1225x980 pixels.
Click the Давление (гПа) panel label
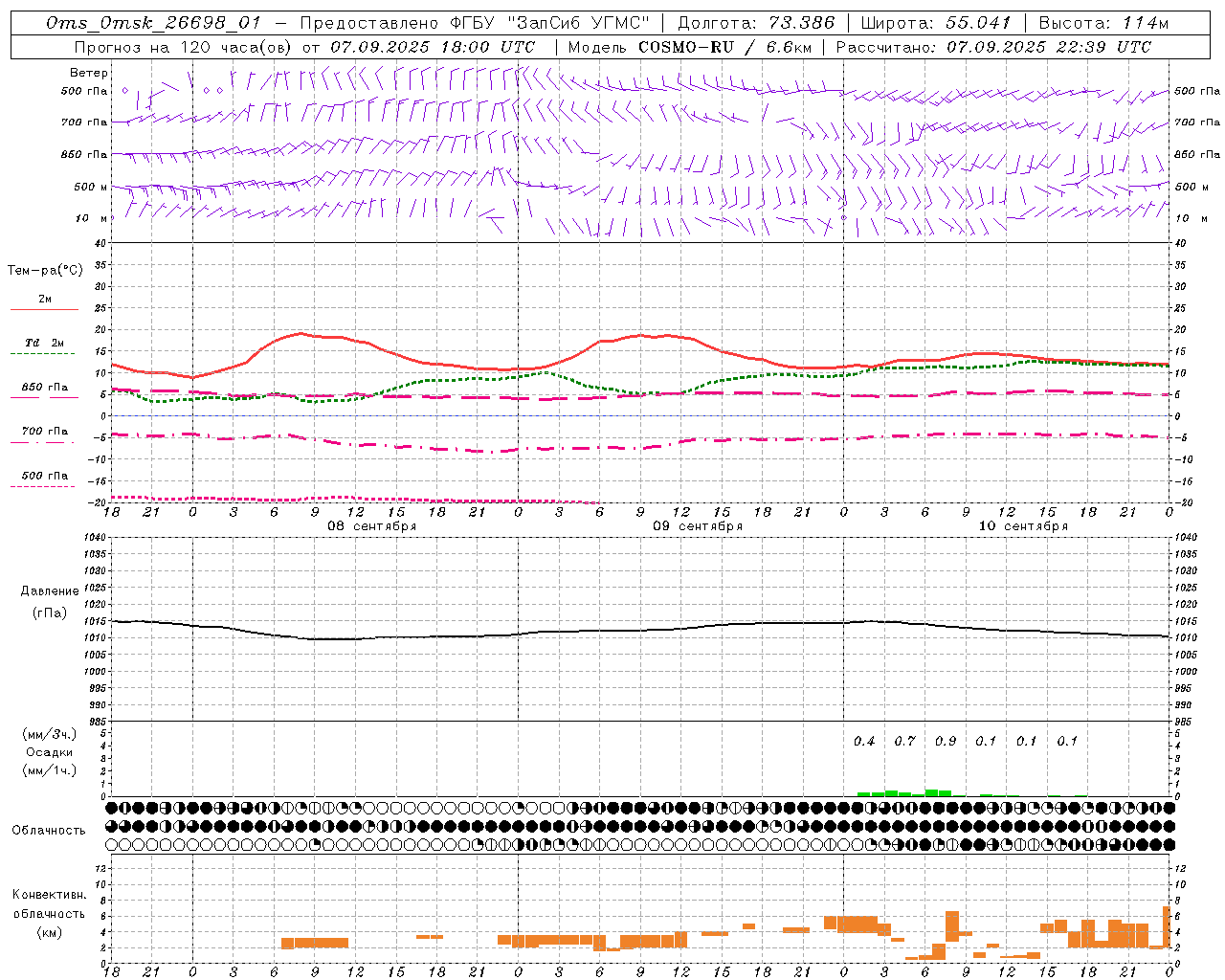coord(50,602)
